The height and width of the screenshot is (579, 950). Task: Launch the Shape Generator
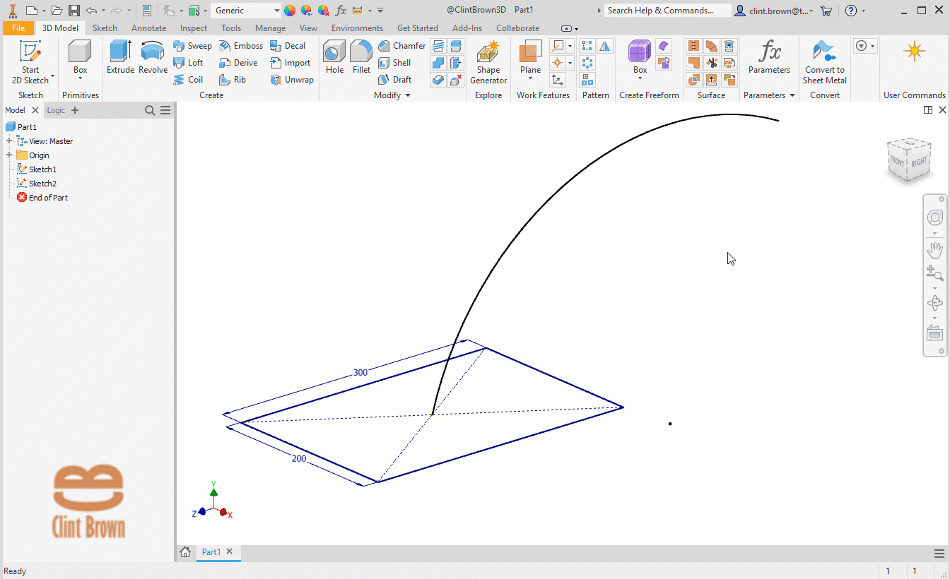[487, 60]
